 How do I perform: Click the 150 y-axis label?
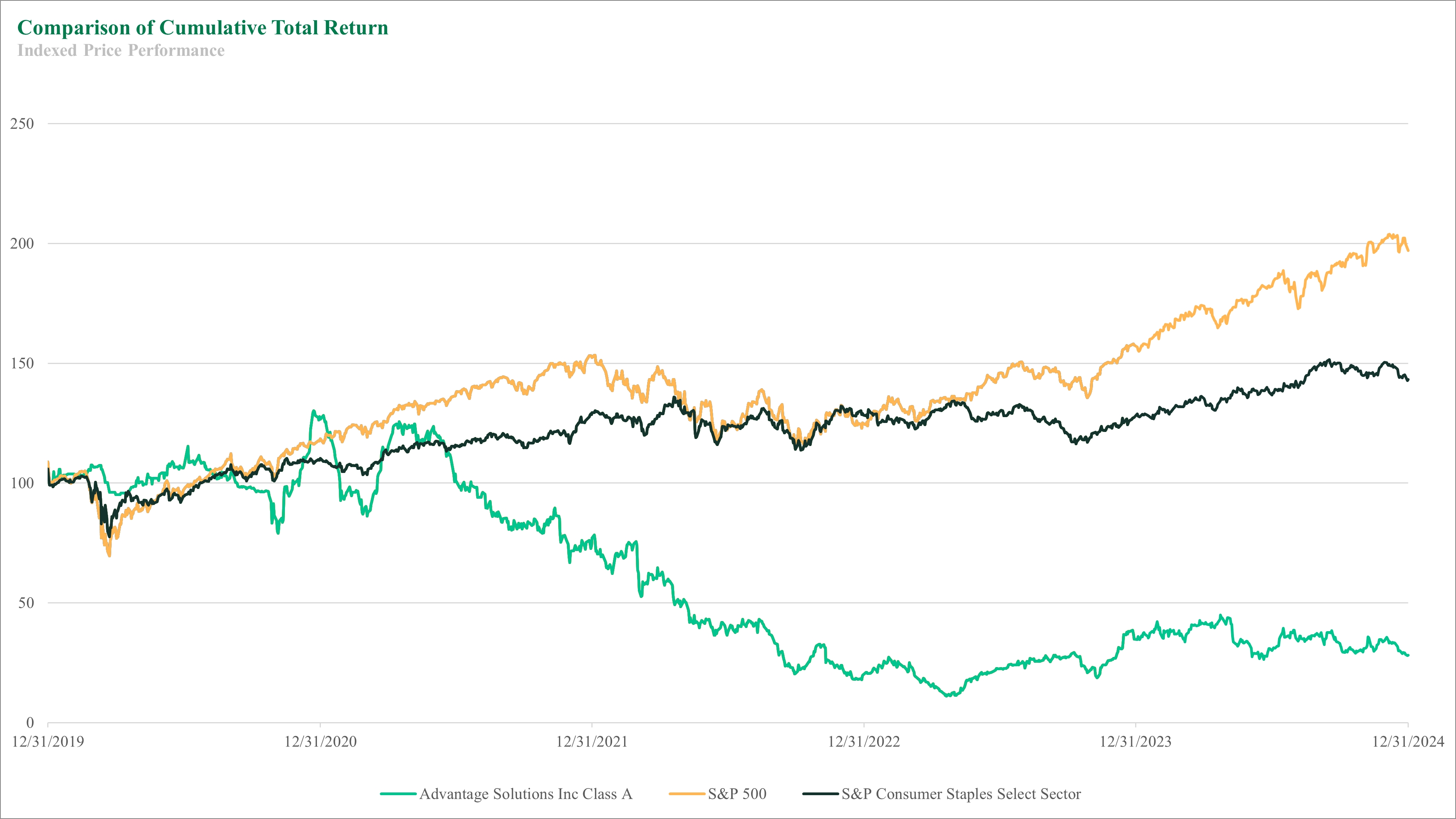22,364
